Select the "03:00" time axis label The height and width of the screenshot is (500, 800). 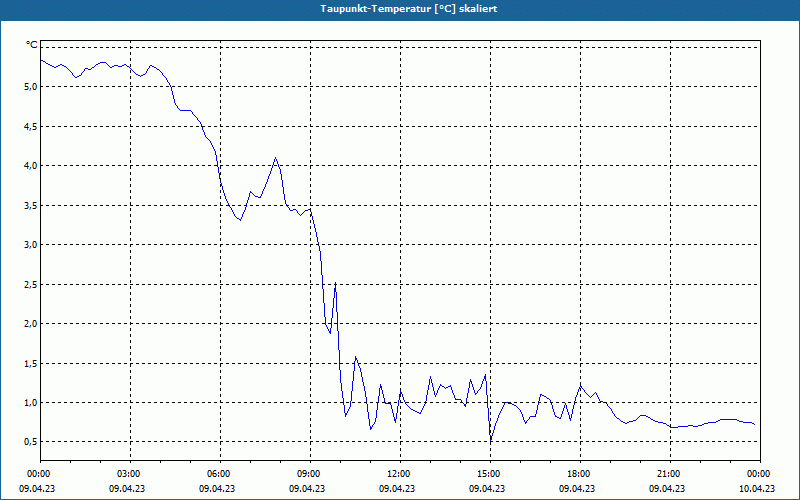tap(131, 474)
